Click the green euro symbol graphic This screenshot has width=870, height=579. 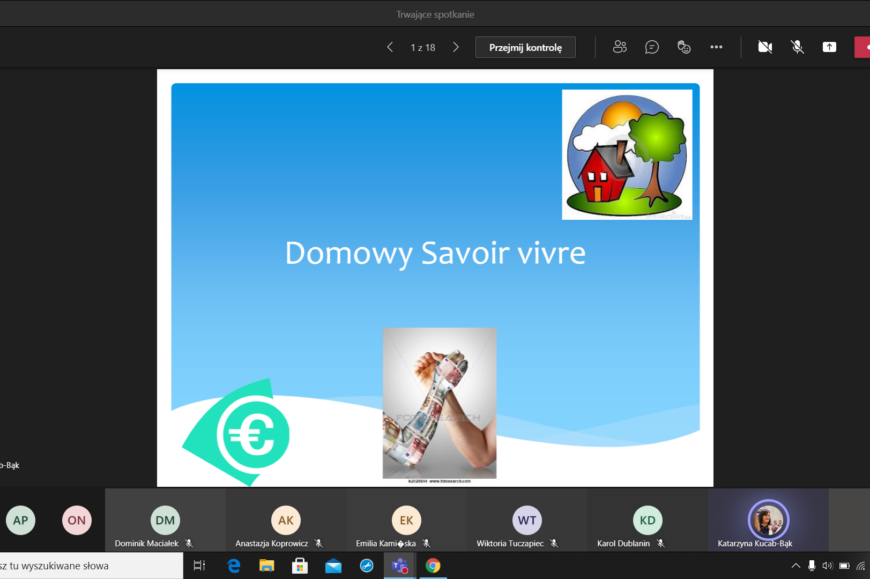[x=237, y=432]
